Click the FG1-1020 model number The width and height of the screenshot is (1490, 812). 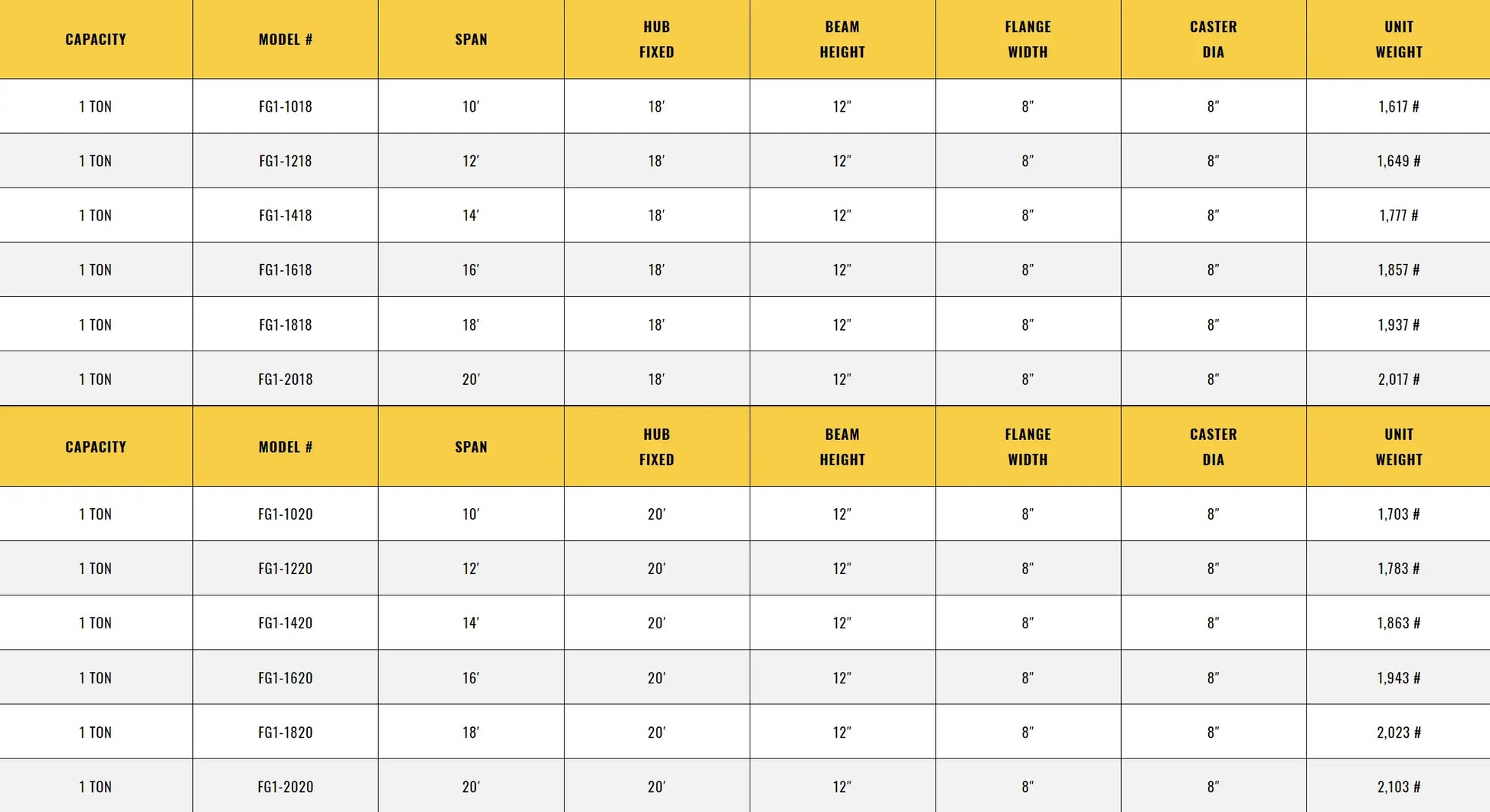coord(285,514)
